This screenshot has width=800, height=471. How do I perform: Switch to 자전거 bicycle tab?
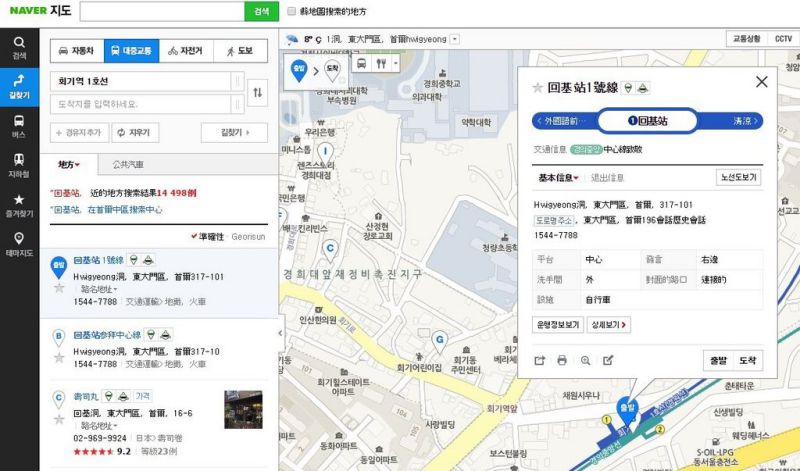[x=186, y=51]
